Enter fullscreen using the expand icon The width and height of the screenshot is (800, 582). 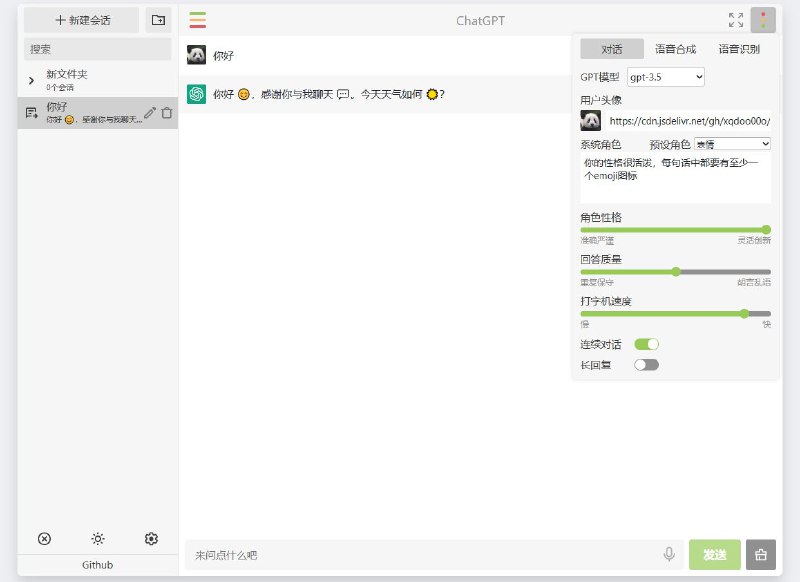pyautogui.click(x=734, y=18)
